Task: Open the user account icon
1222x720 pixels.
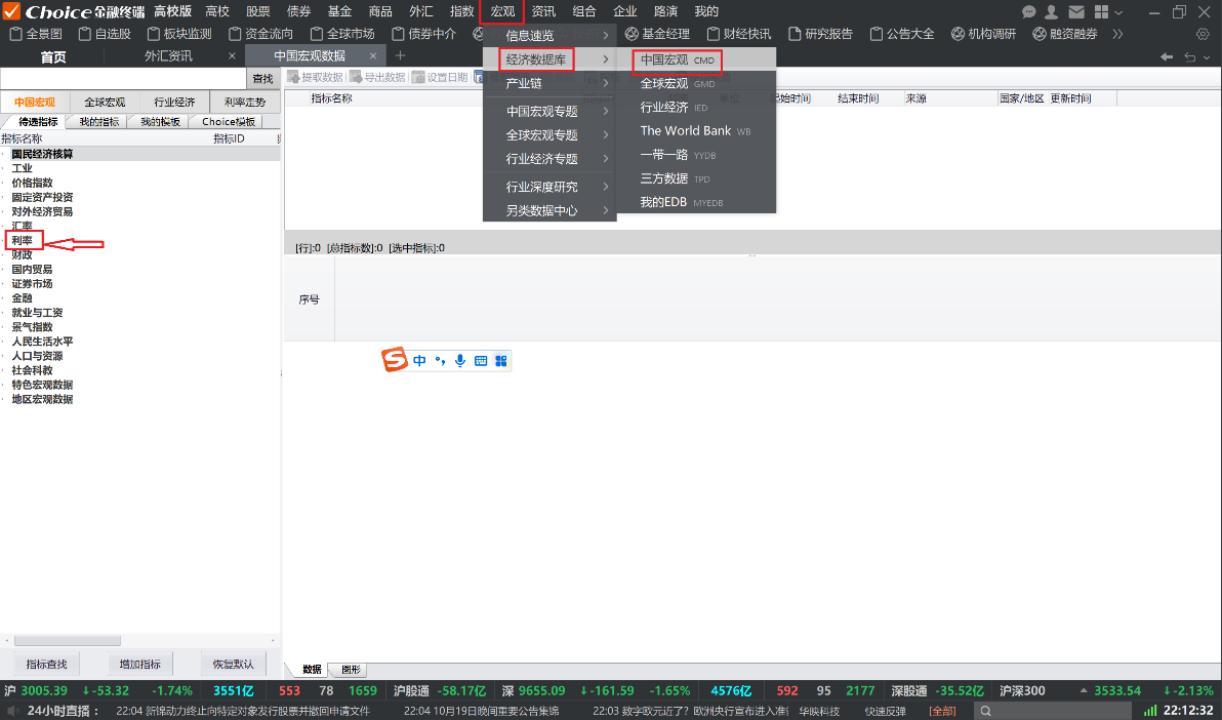Action: click(x=1052, y=12)
